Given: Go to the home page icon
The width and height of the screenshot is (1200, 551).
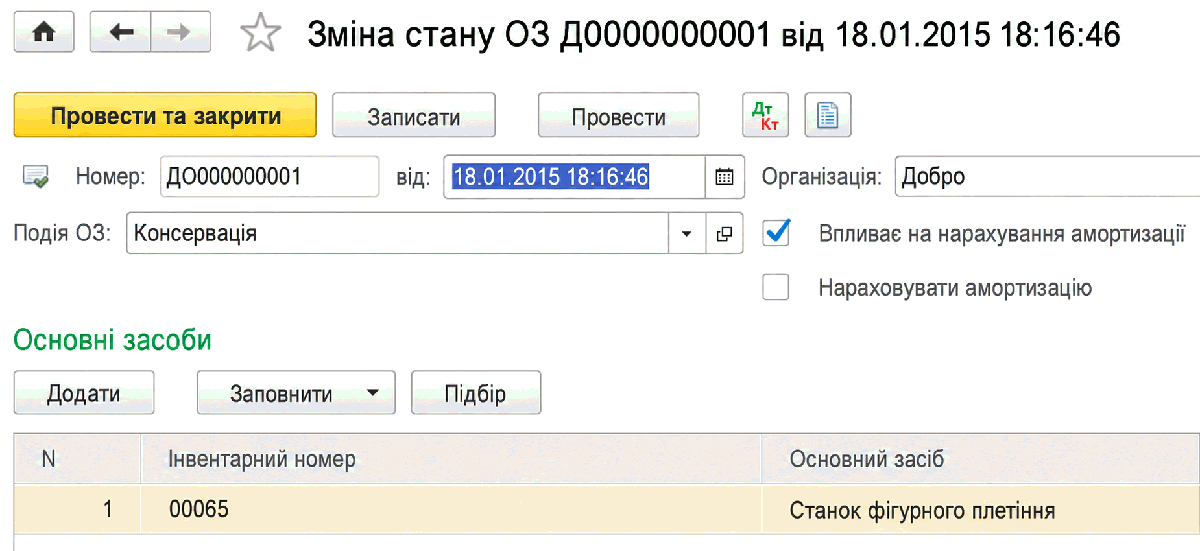Looking at the screenshot, I should coord(43,33).
